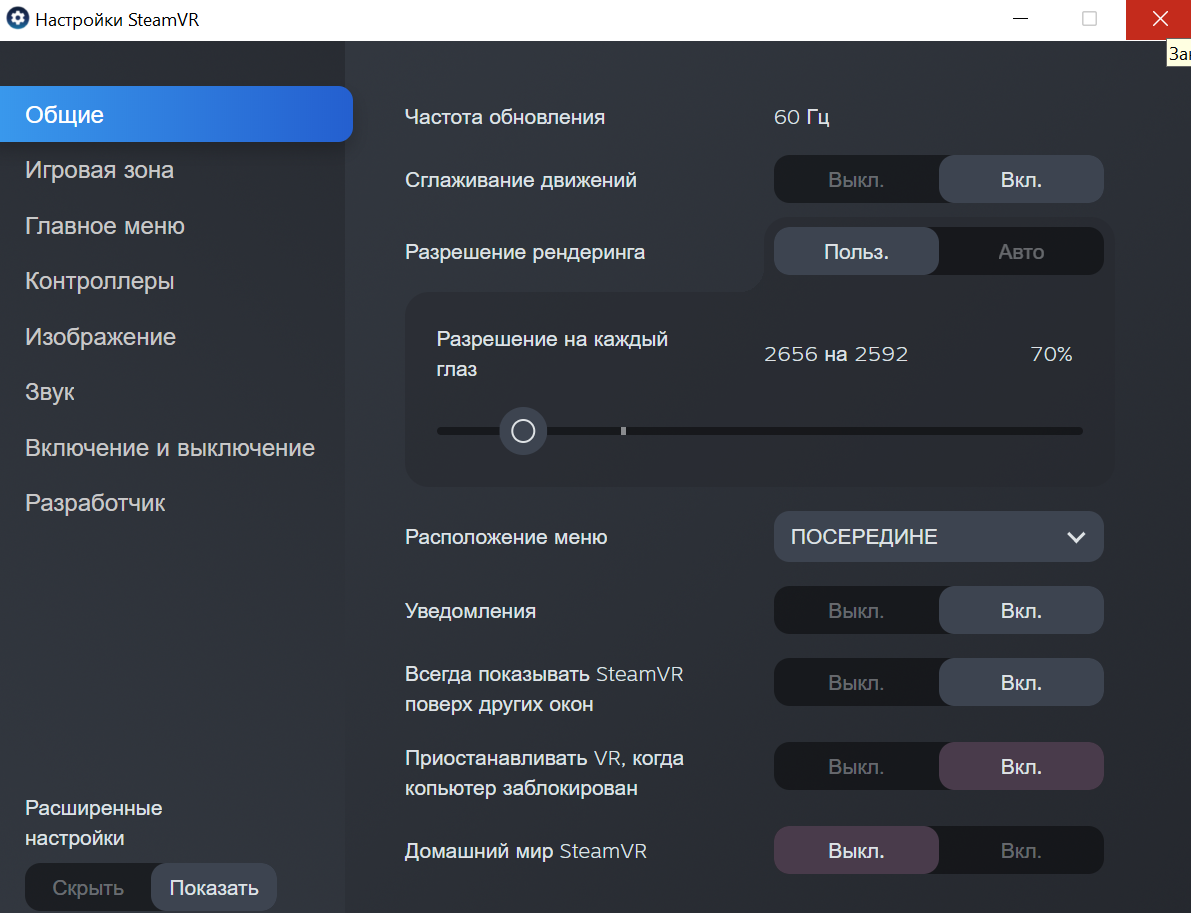Viewport: 1191px width, 913px height.
Task: Click the default marker on resolution slider
Action: point(624,431)
